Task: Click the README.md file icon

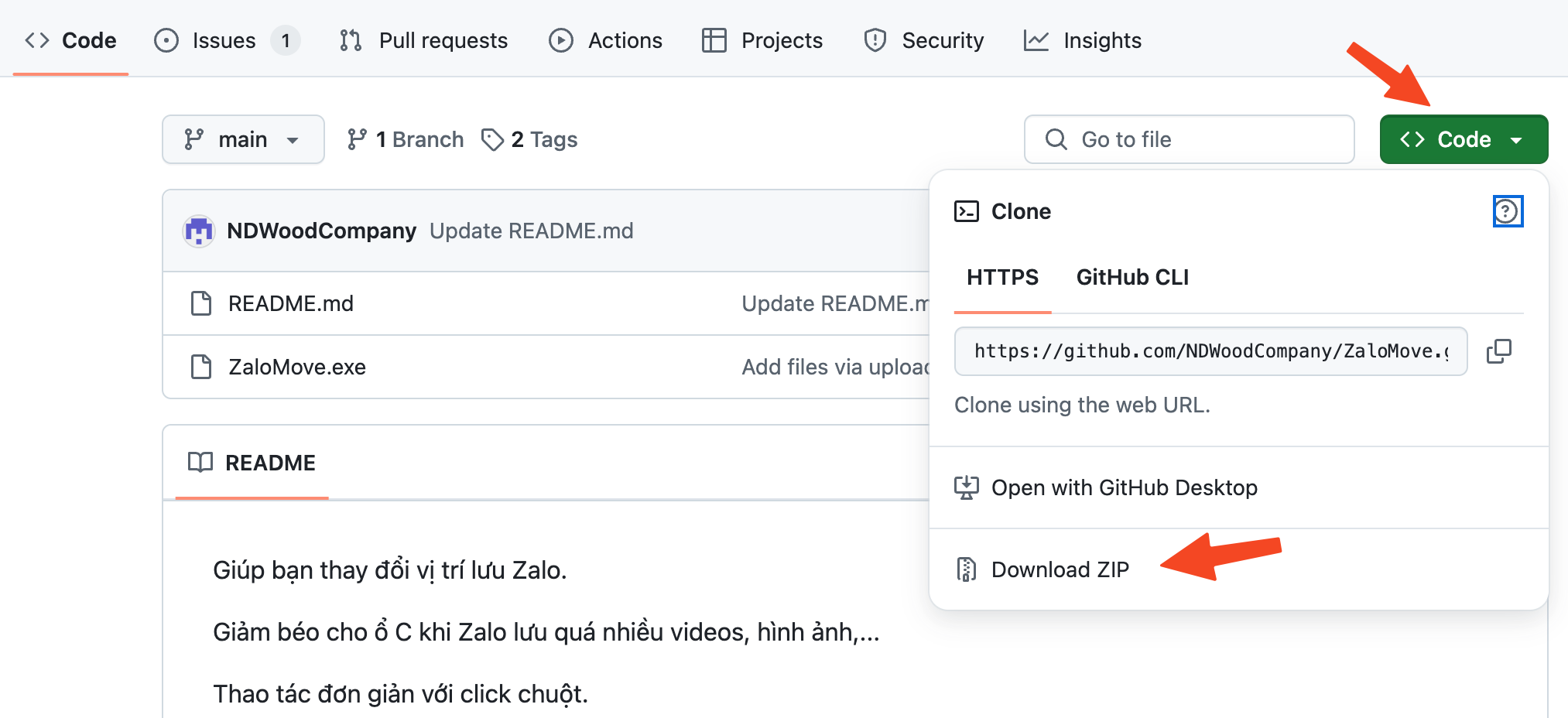Action: [201, 303]
